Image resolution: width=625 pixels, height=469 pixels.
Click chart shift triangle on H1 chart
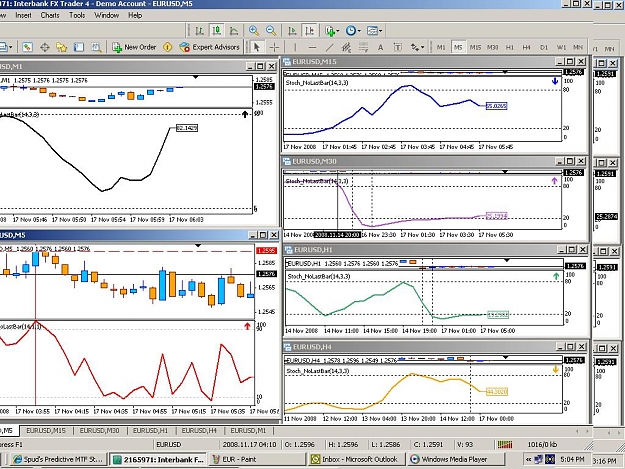coord(507,260)
